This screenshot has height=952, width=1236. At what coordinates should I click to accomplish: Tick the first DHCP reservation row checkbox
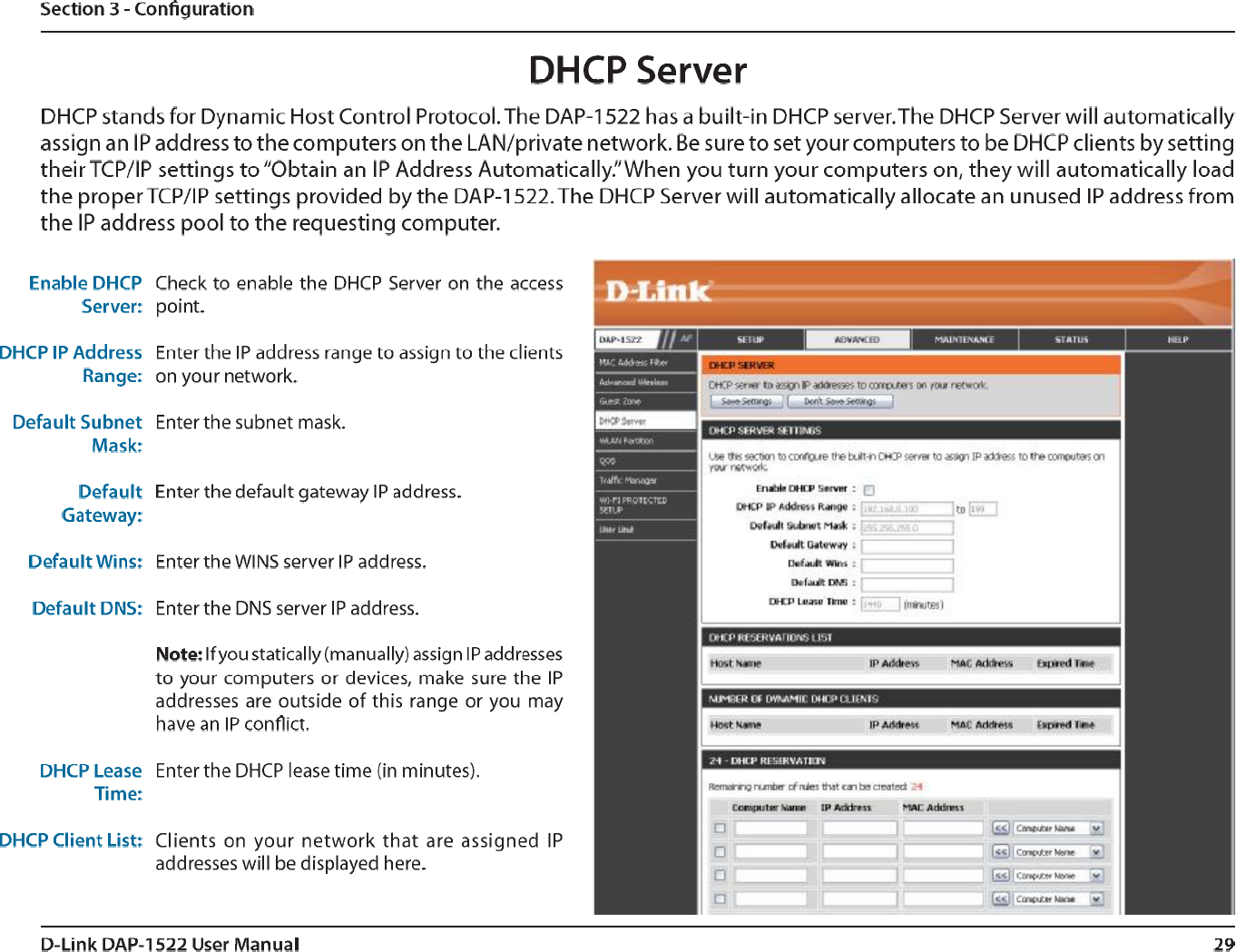tap(720, 829)
